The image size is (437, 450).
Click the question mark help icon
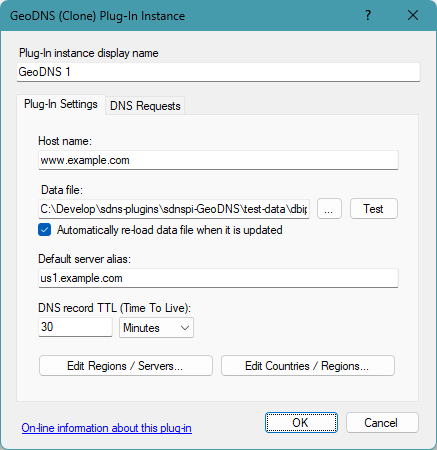368,15
